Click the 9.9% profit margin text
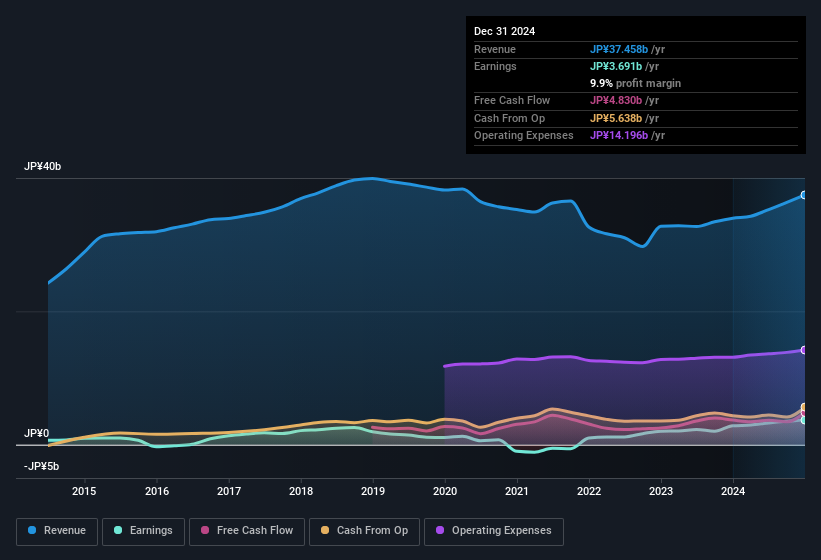This screenshot has width=821, height=560. pos(635,83)
